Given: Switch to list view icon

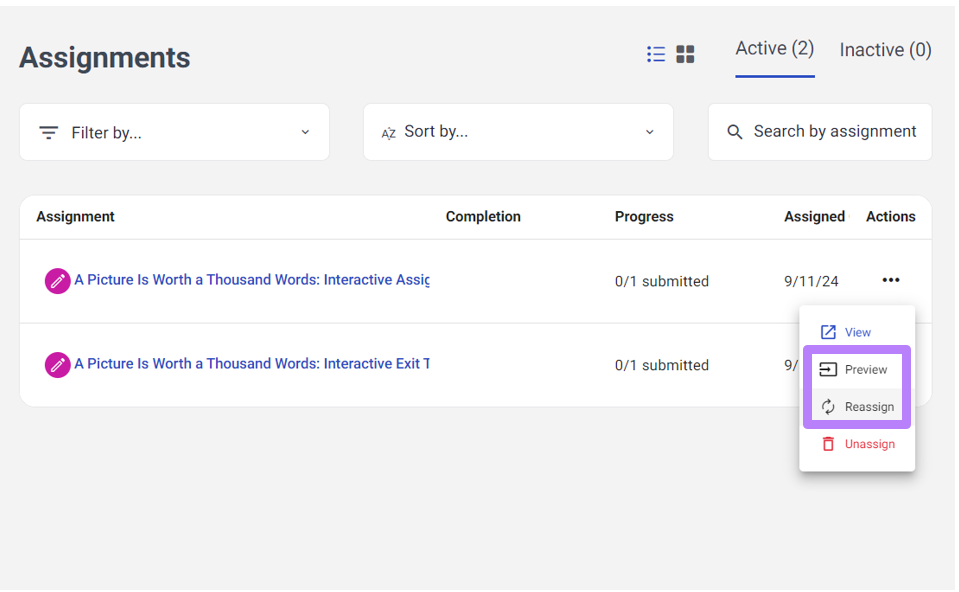Looking at the screenshot, I should coord(656,54).
